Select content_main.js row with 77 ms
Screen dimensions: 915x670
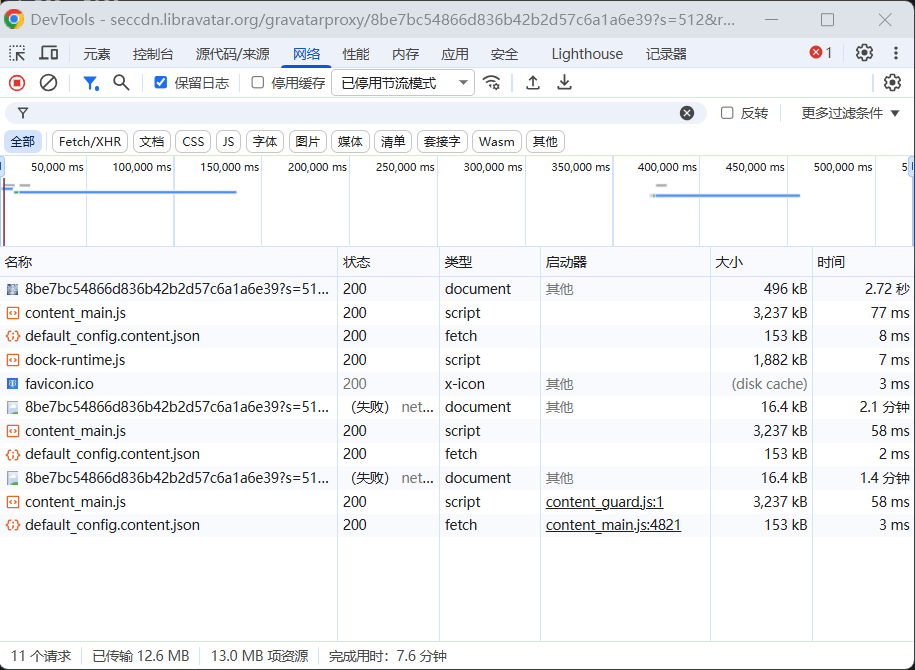(x=458, y=313)
